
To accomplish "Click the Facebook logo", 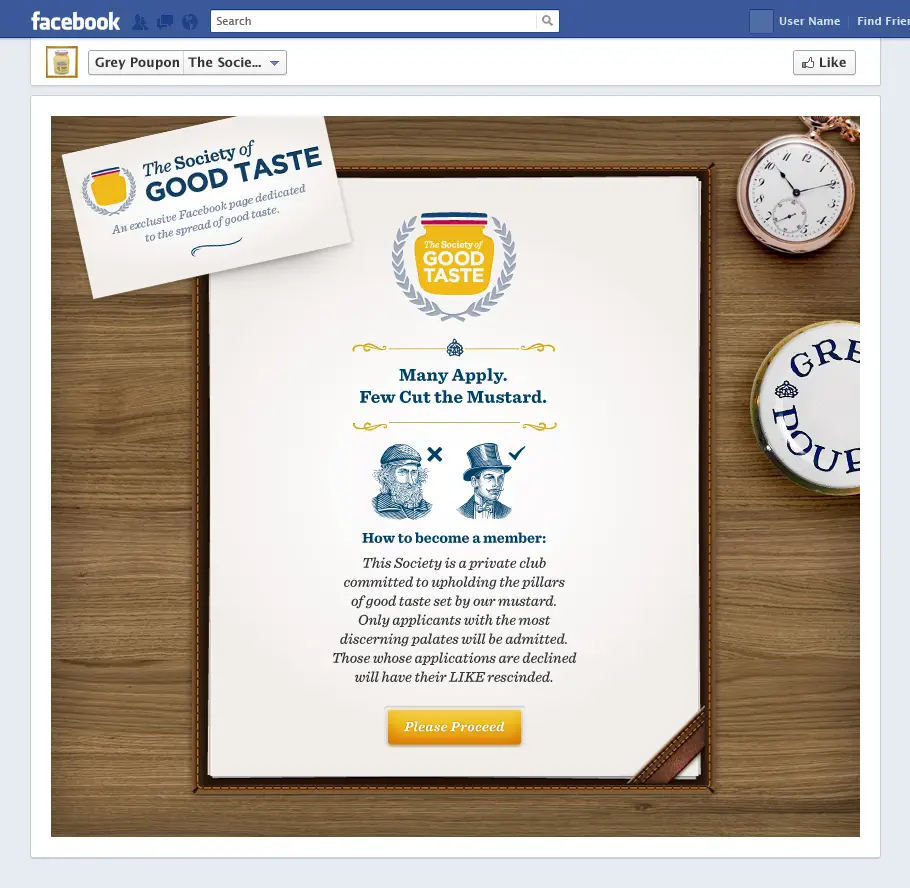I will click(75, 21).
